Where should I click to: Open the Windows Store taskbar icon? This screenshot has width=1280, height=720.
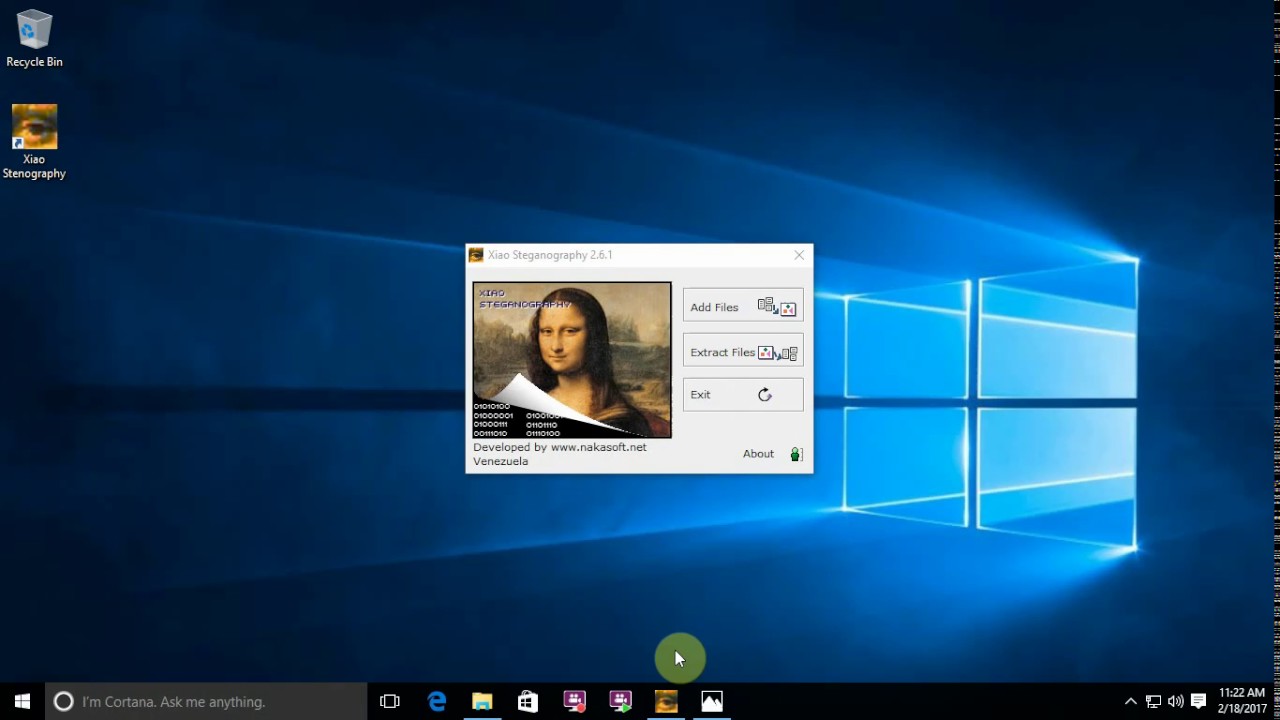click(x=528, y=701)
